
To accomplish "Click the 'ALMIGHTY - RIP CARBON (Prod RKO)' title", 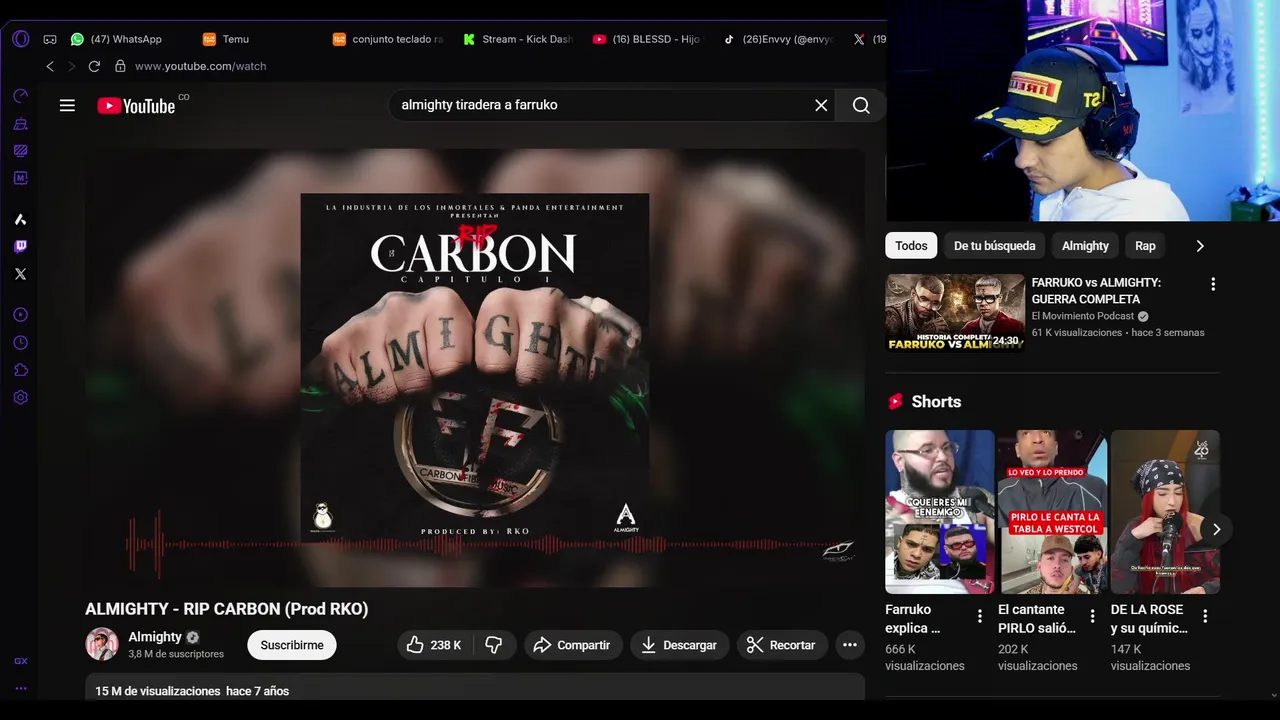I will pyautogui.click(x=227, y=609).
